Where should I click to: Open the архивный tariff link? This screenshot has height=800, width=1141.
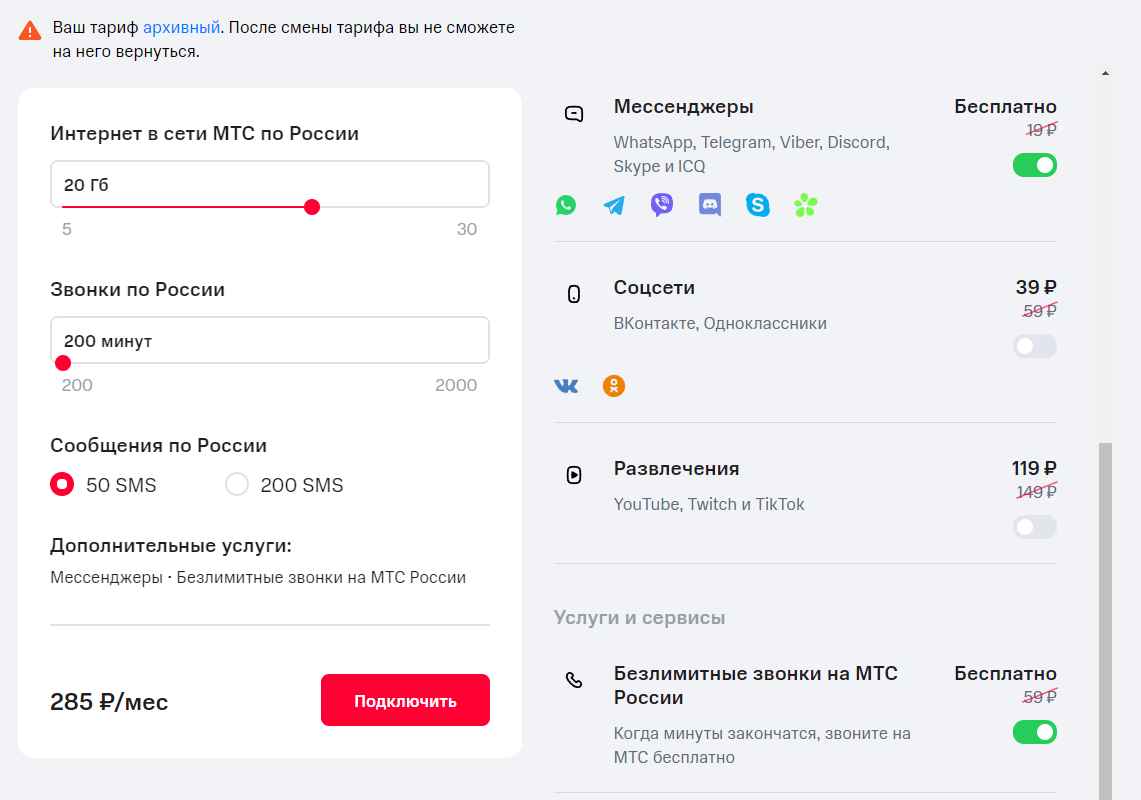point(181,28)
